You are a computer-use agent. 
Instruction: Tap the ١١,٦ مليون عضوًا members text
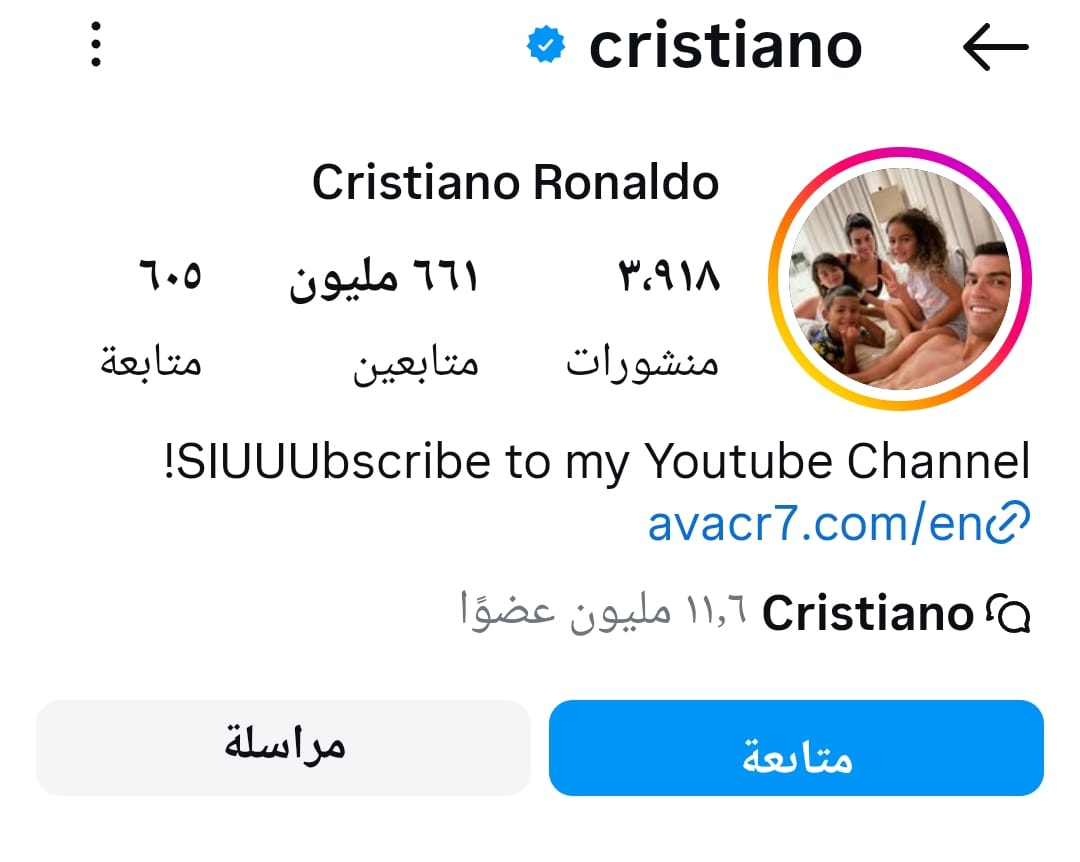click(x=603, y=611)
